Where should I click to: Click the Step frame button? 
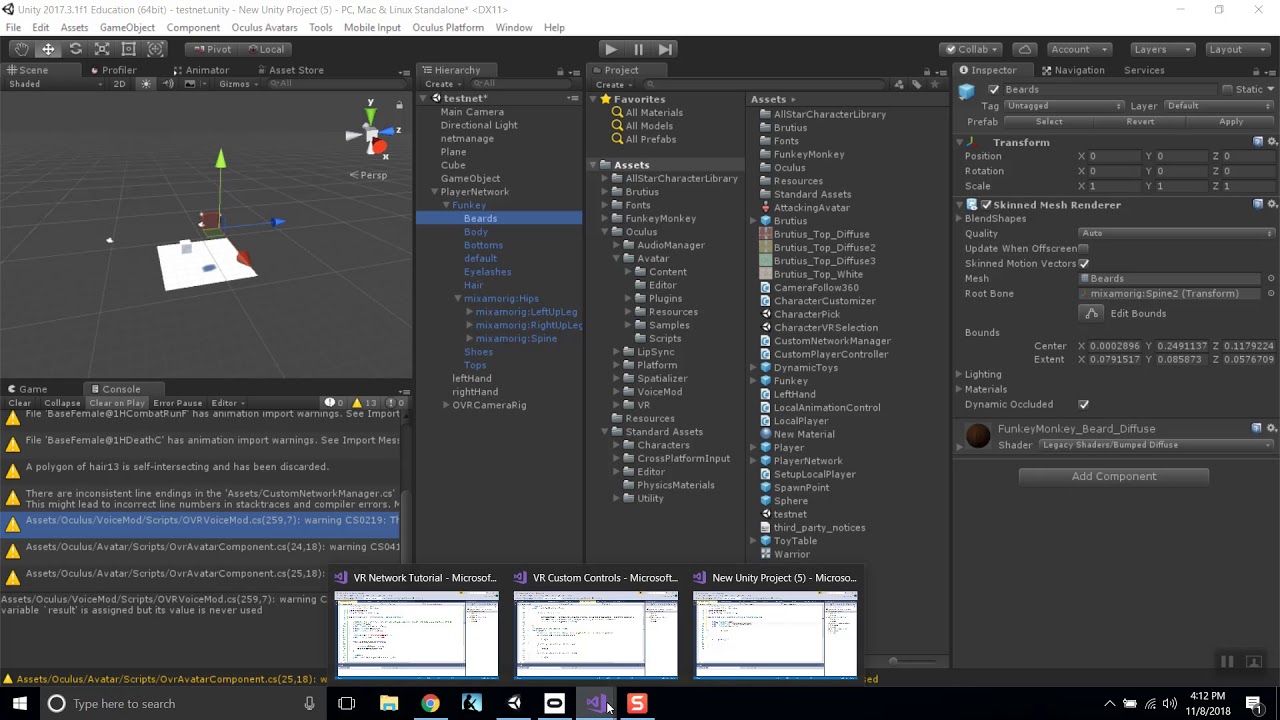click(x=665, y=49)
